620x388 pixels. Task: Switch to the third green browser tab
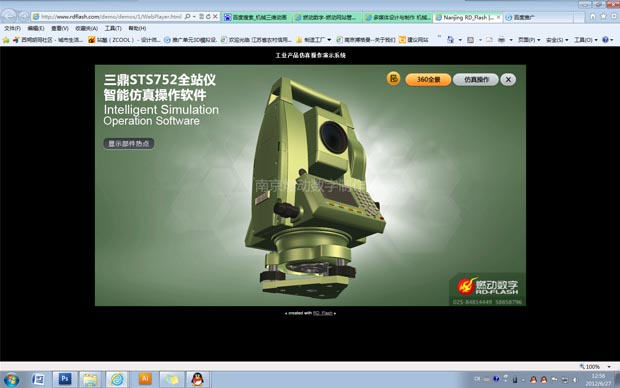coord(397,17)
